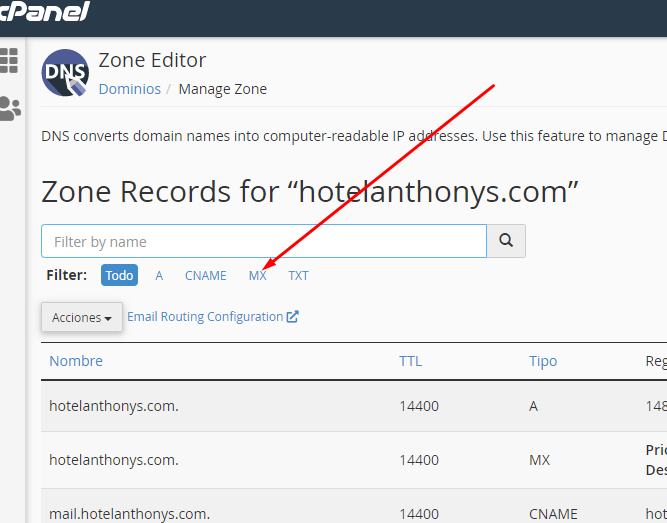Filter records by A type
The width and height of the screenshot is (667, 523).
(x=159, y=275)
